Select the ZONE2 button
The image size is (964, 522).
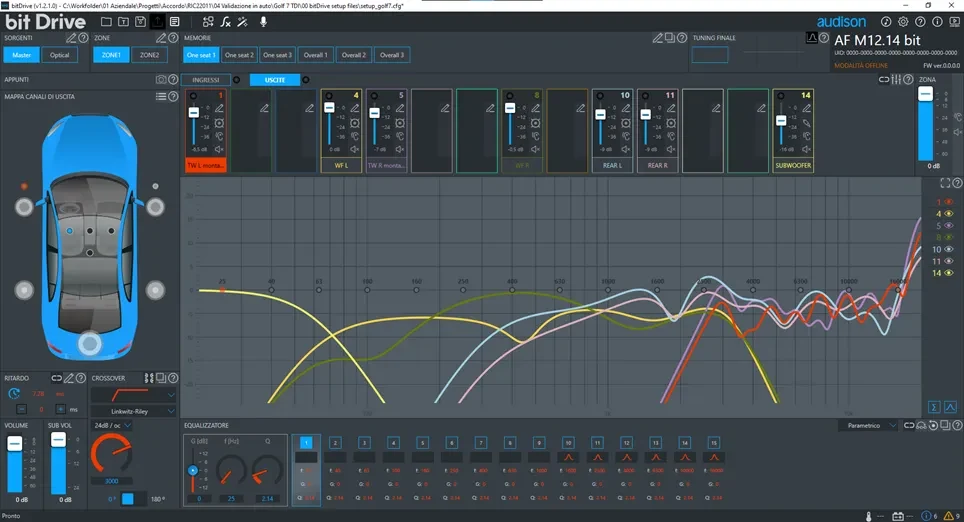[x=149, y=55]
